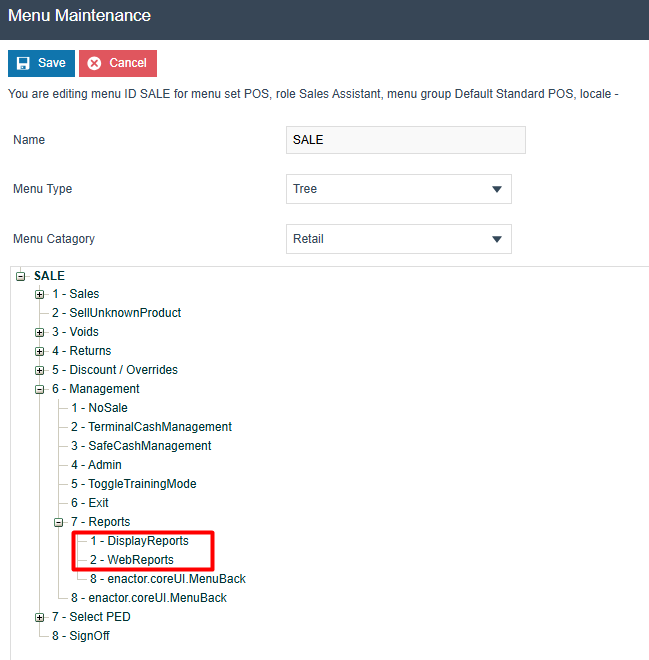This screenshot has width=649, height=660.
Task: Open the Menu Catagory dropdown
Action: tap(398, 239)
